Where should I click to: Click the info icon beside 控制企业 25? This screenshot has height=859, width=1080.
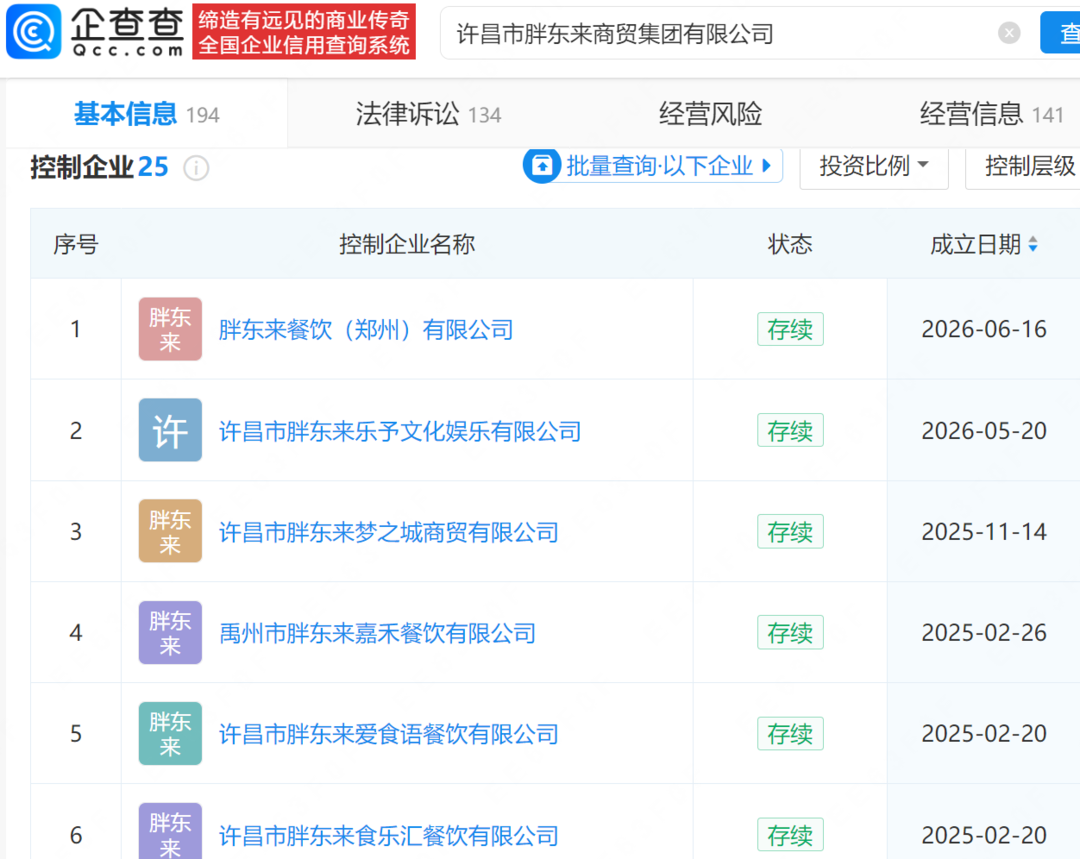tap(196, 168)
